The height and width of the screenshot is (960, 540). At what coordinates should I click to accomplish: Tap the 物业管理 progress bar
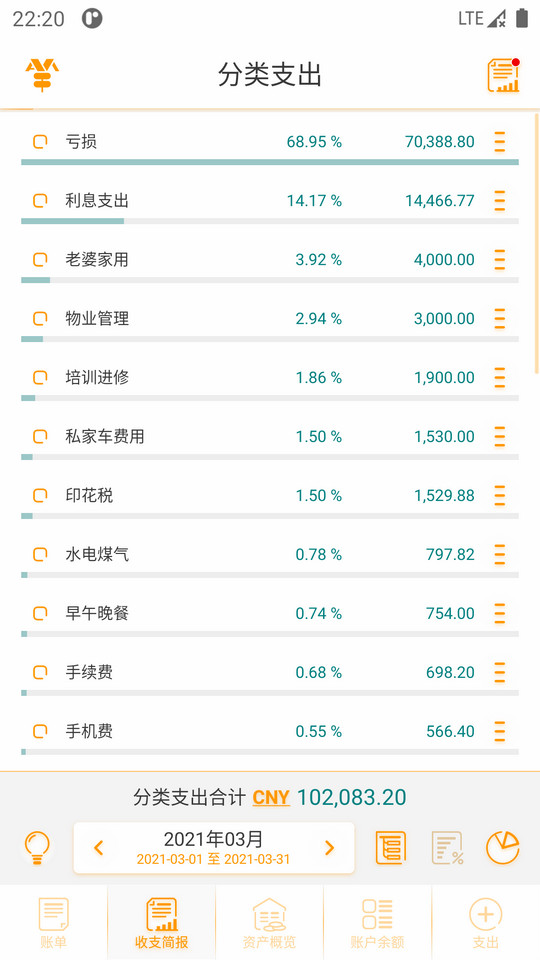tap(270, 339)
